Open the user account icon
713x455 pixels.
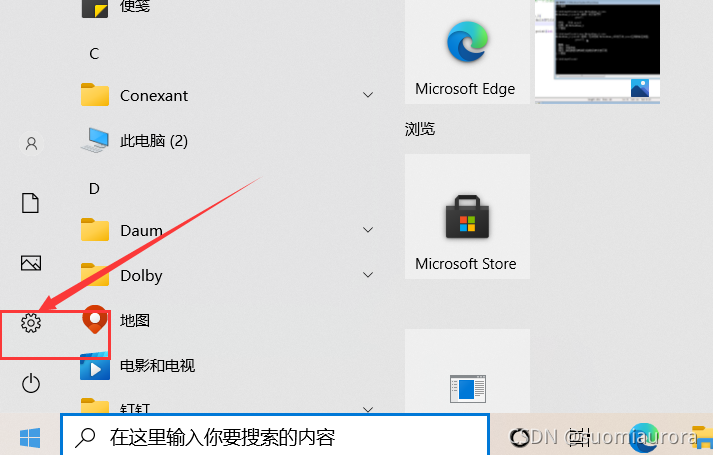click(31, 144)
